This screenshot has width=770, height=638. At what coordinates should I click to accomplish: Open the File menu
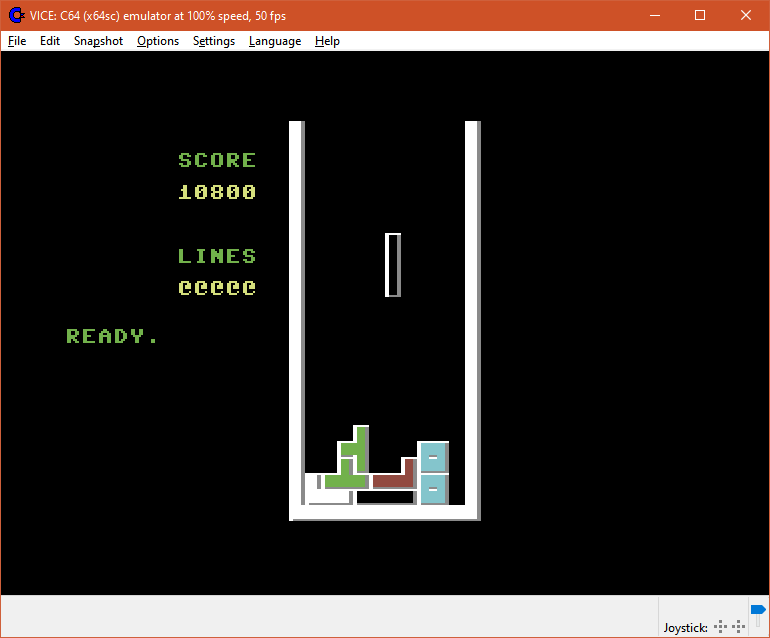pos(17,41)
